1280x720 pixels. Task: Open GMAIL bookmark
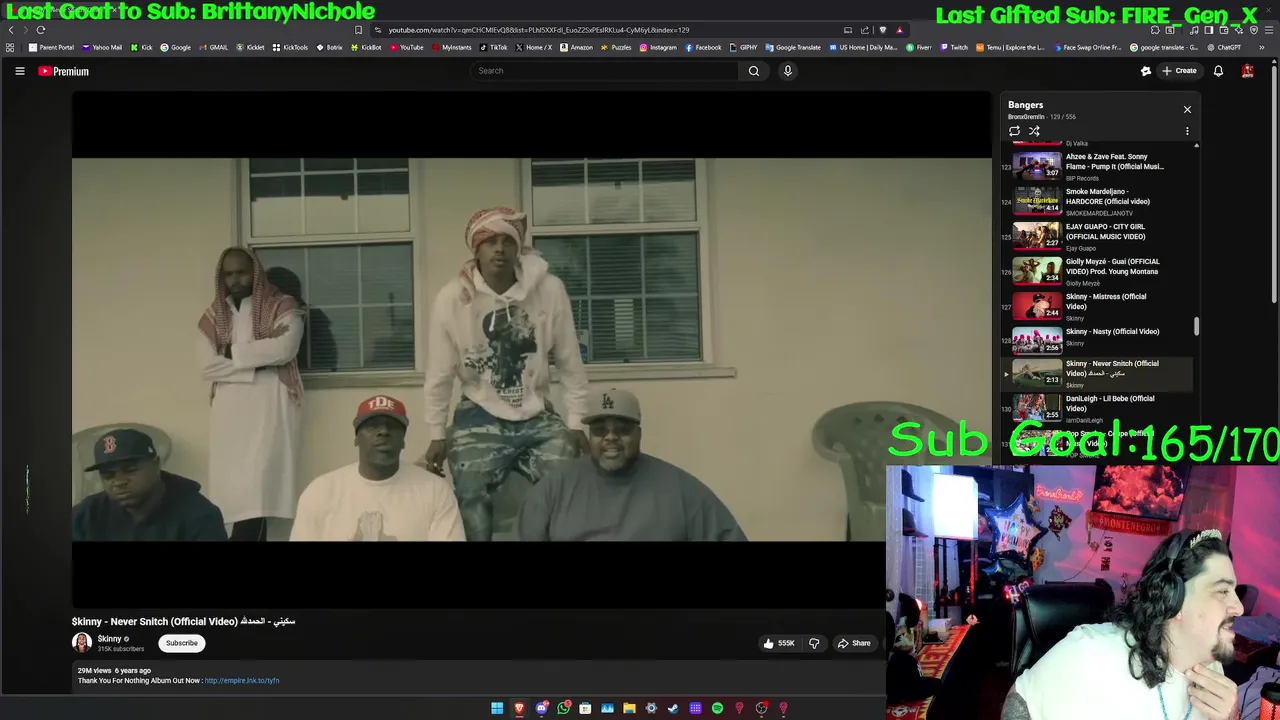[x=214, y=47]
